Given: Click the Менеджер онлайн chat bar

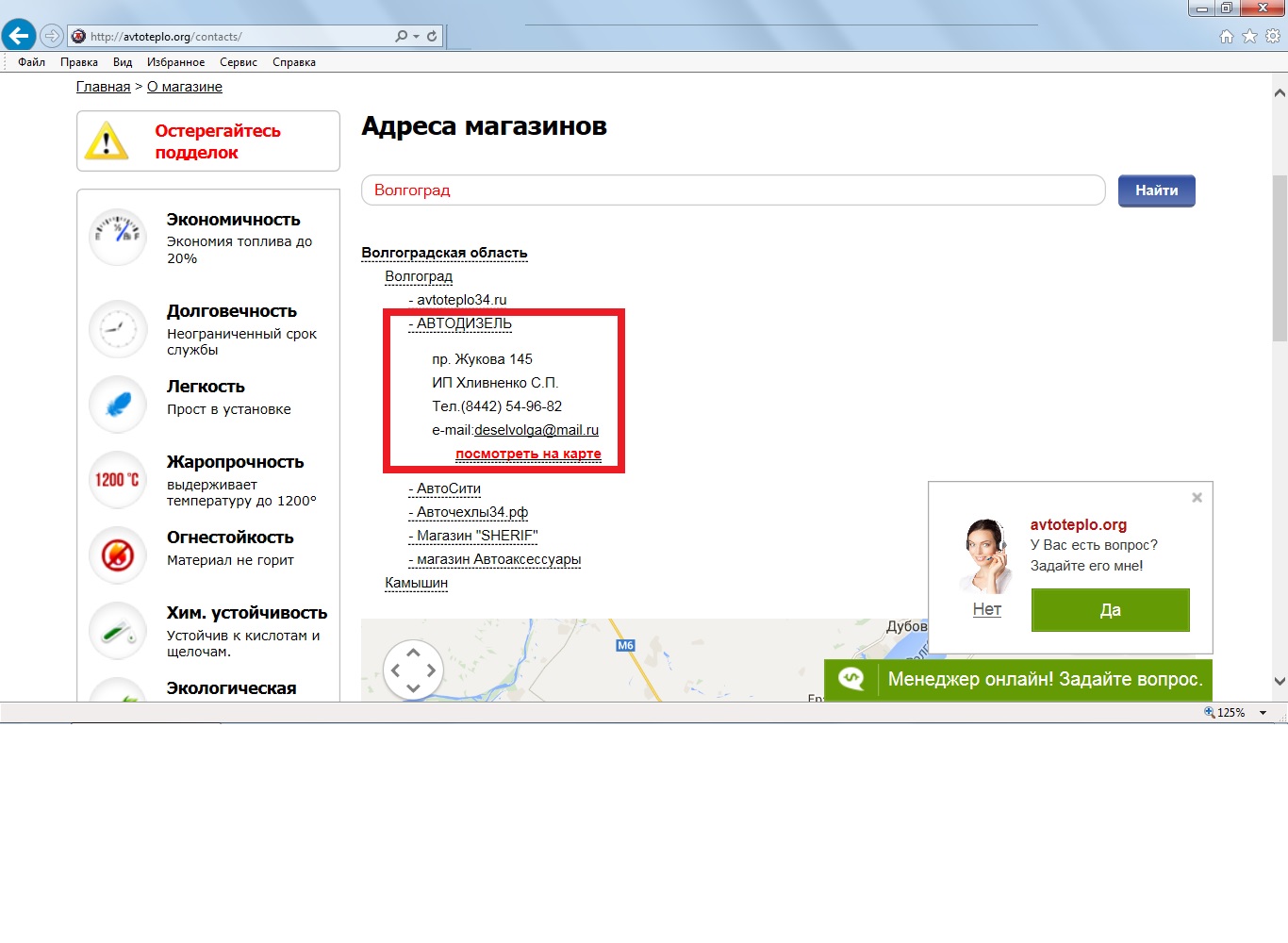Looking at the screenshot, I should coord(1018,679).
